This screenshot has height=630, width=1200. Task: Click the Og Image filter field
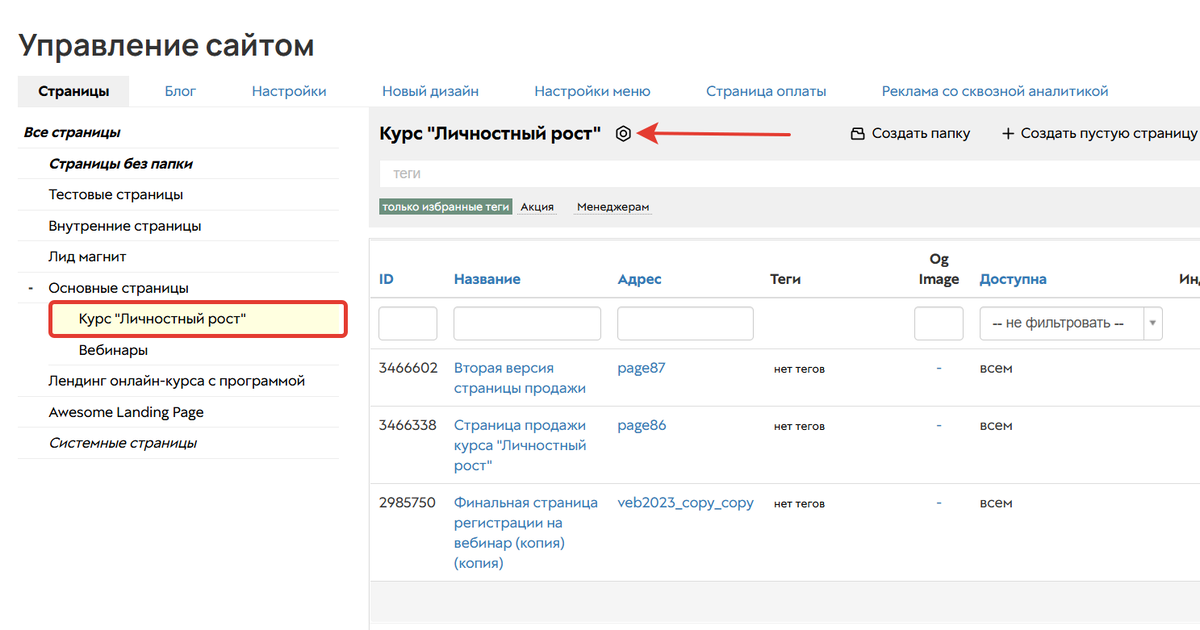click(938, 324)
